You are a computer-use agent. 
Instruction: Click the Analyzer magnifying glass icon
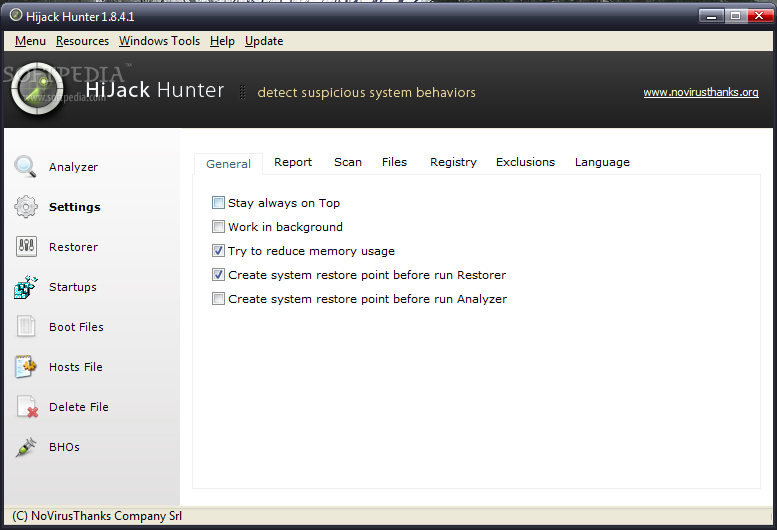pyautogui.click(x=25, y=166)
